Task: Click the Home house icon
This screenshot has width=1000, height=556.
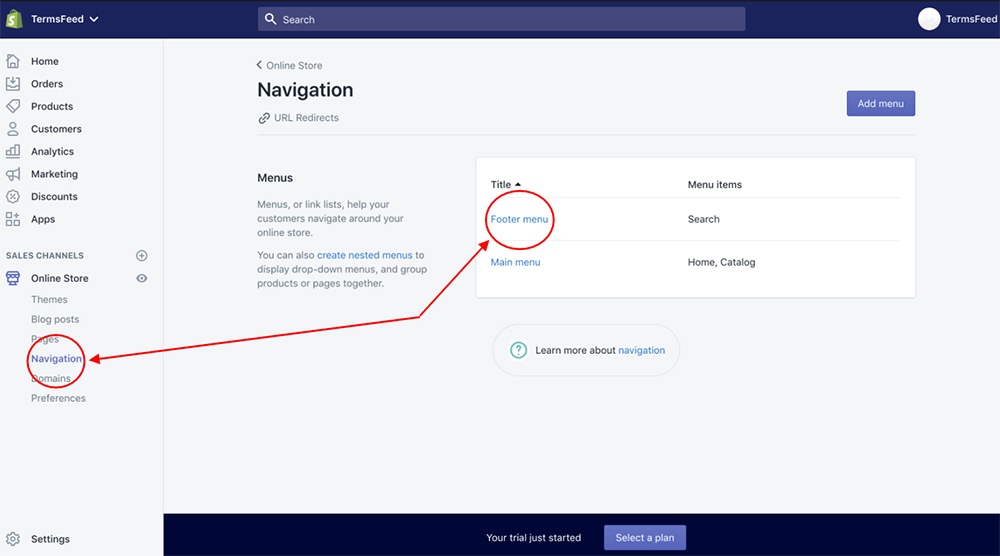Action: coord(13,61)
